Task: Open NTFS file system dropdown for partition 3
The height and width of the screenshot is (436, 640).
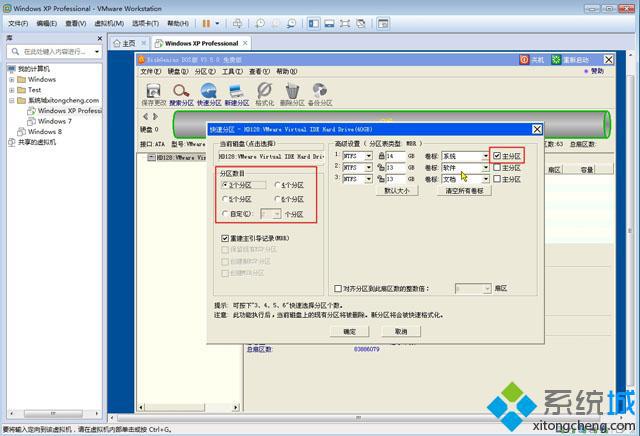Action: (369, 179)
